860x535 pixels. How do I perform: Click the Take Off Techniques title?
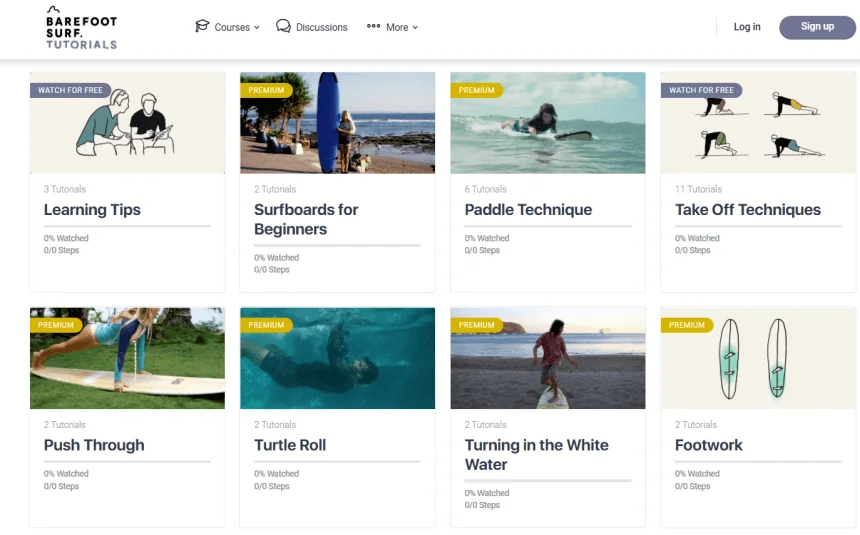(748, 210)
